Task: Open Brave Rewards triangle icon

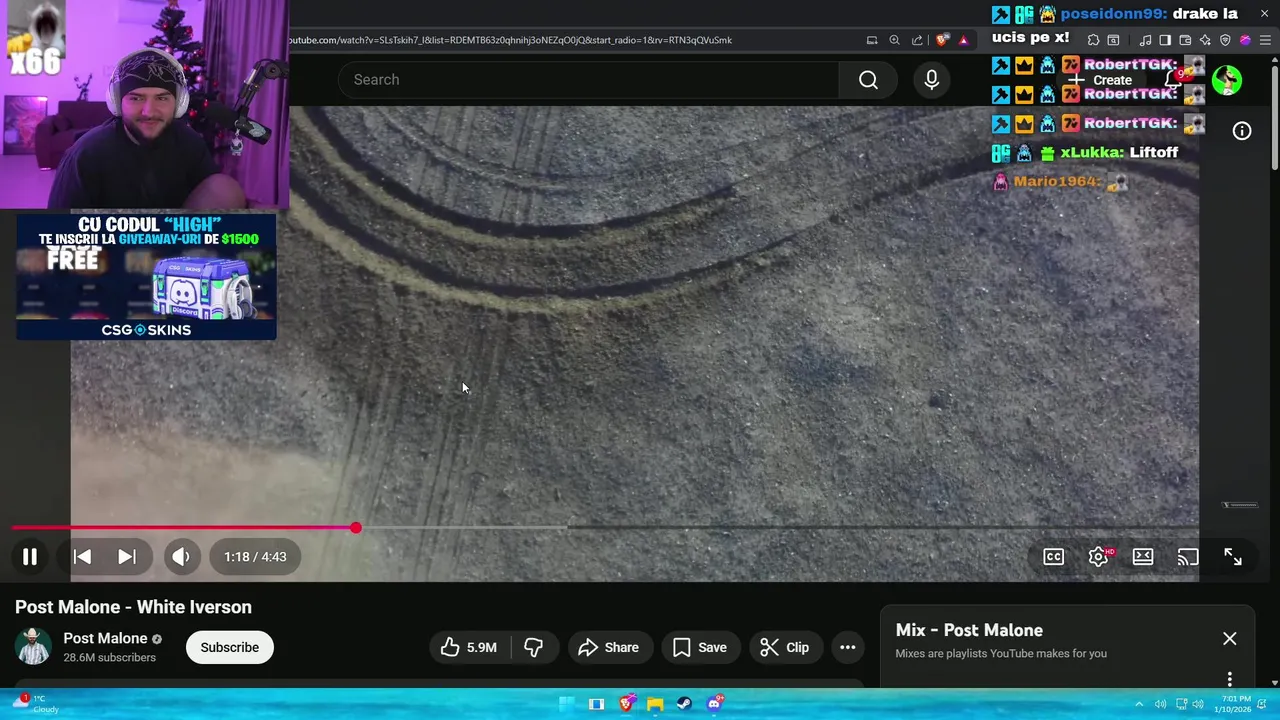Action: click(964, 40)
